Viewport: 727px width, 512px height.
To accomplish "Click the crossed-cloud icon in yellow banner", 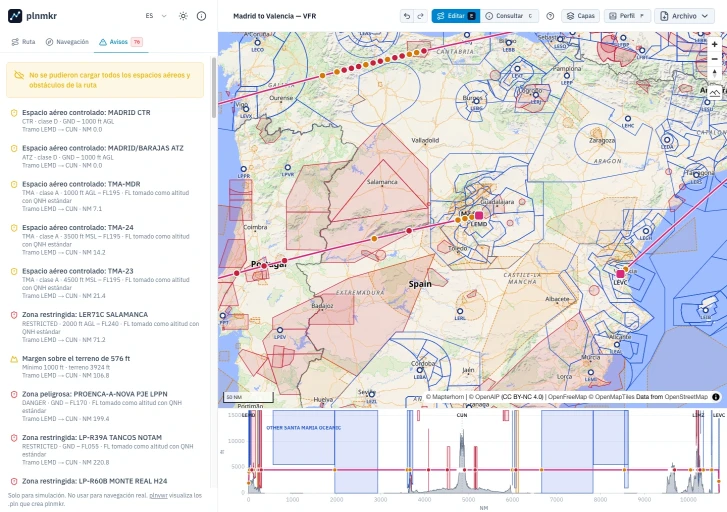I will pyautogui.click(x=19, y=75).
